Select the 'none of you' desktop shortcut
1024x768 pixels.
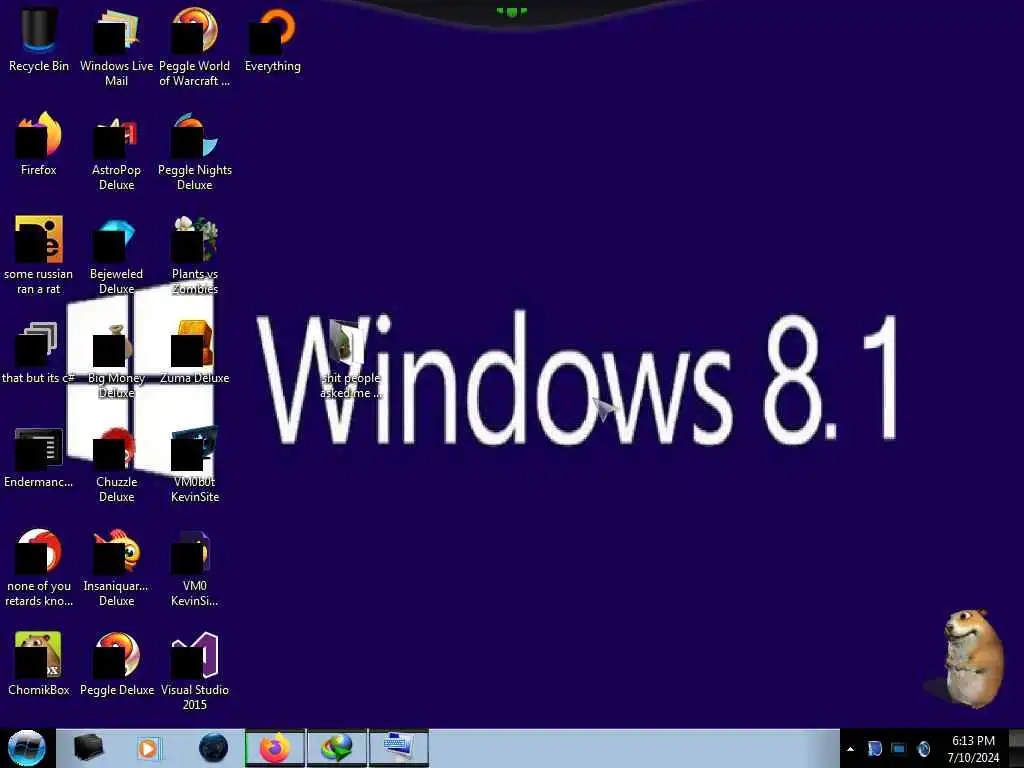(x=39, y=568)
